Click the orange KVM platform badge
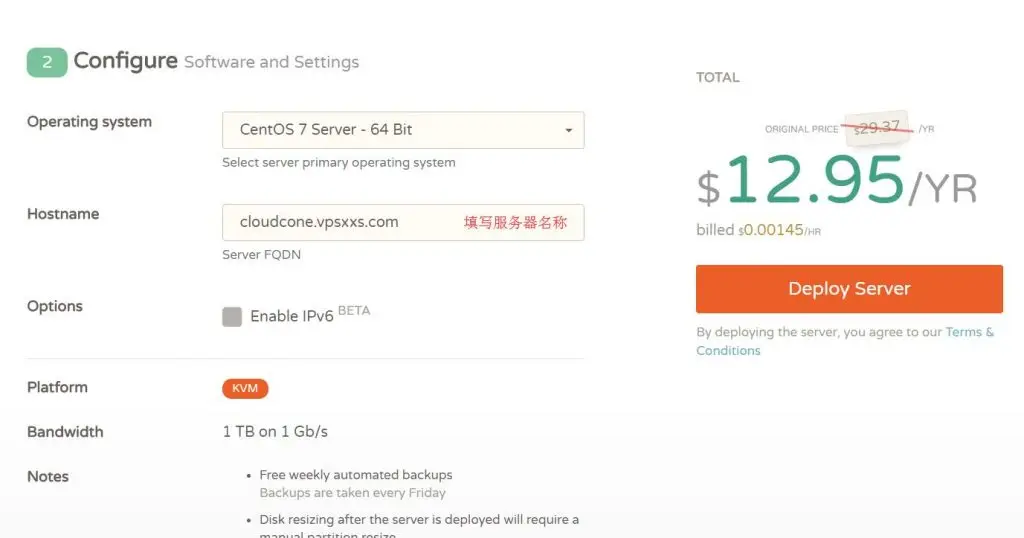 pos(245,388)
